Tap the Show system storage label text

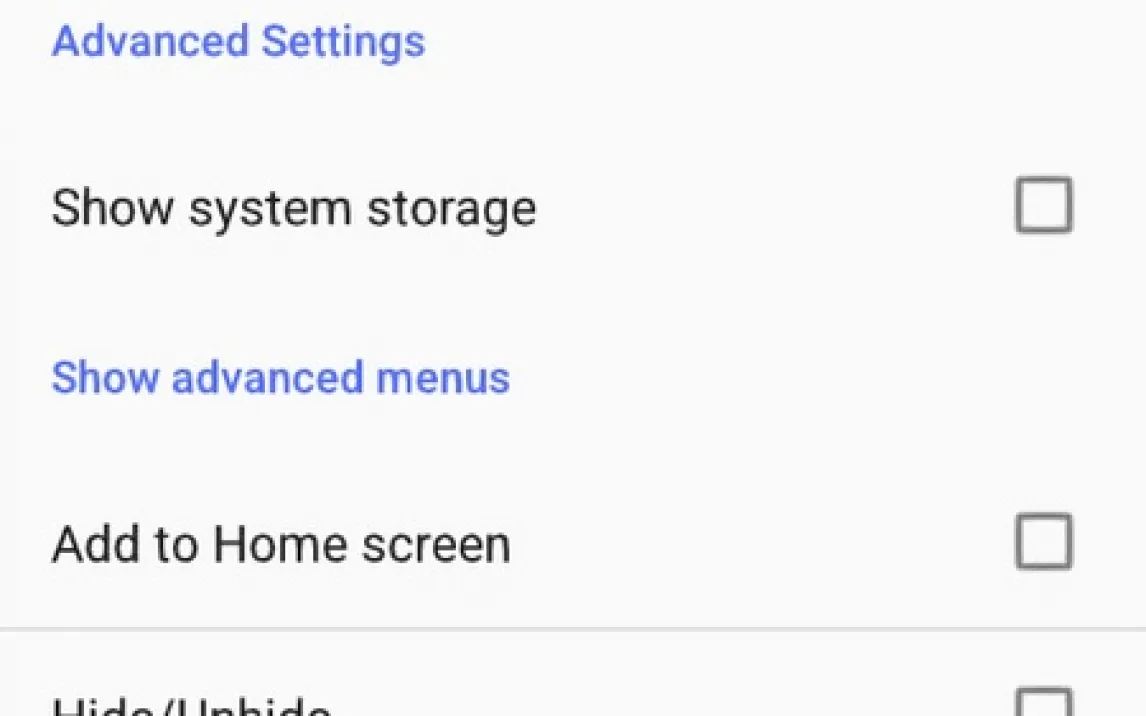[x=294, y=210]
